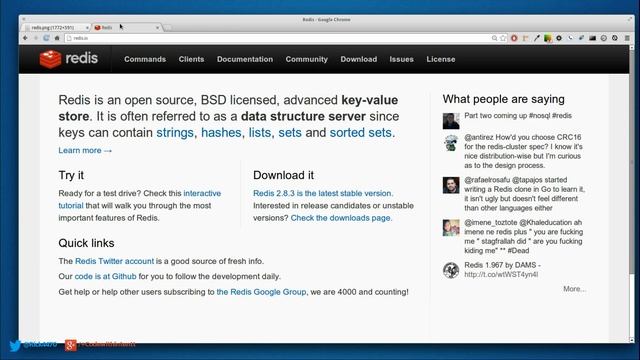
Task: Click the 'Download it' heading
Action: [283, 175]
